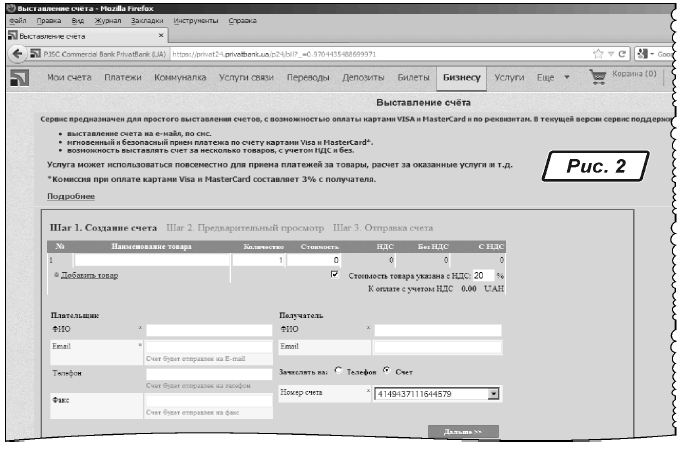
Task: Close the Выставление счета browser tab
Action: [x=162, y=36]
